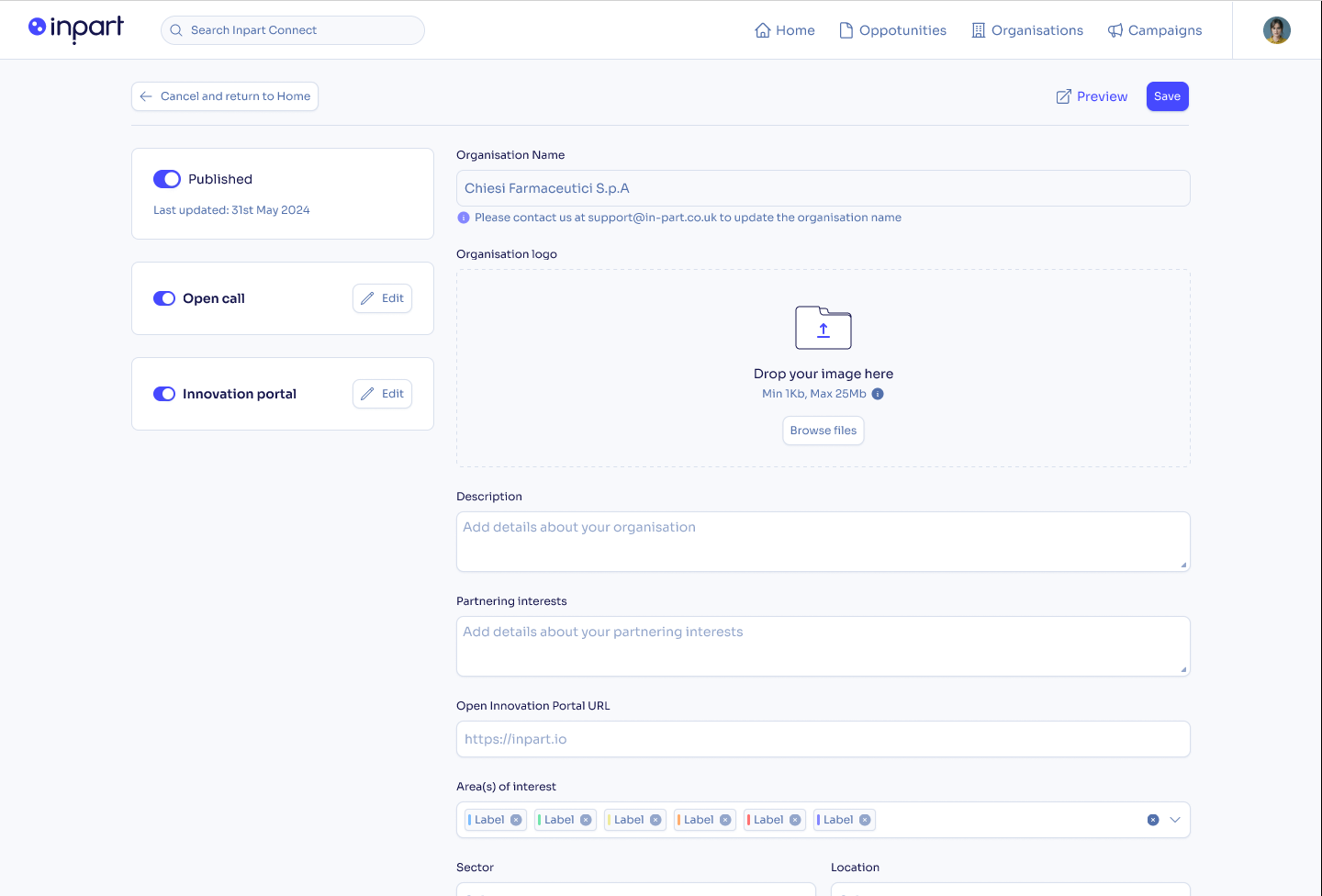Click the pencil icon in Innovation portal

367,394
